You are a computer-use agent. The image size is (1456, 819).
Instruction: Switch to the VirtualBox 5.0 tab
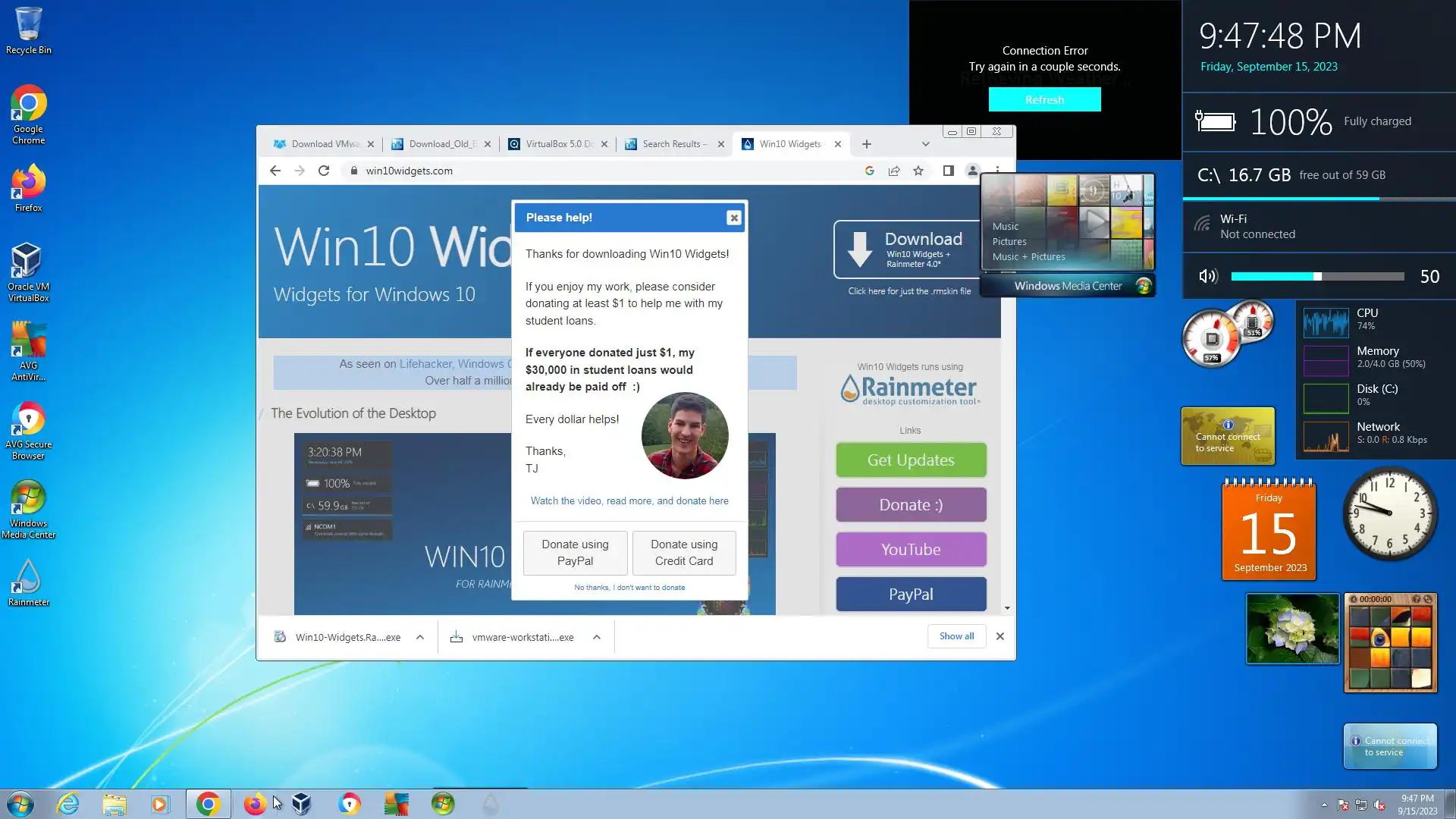[557, 144]
